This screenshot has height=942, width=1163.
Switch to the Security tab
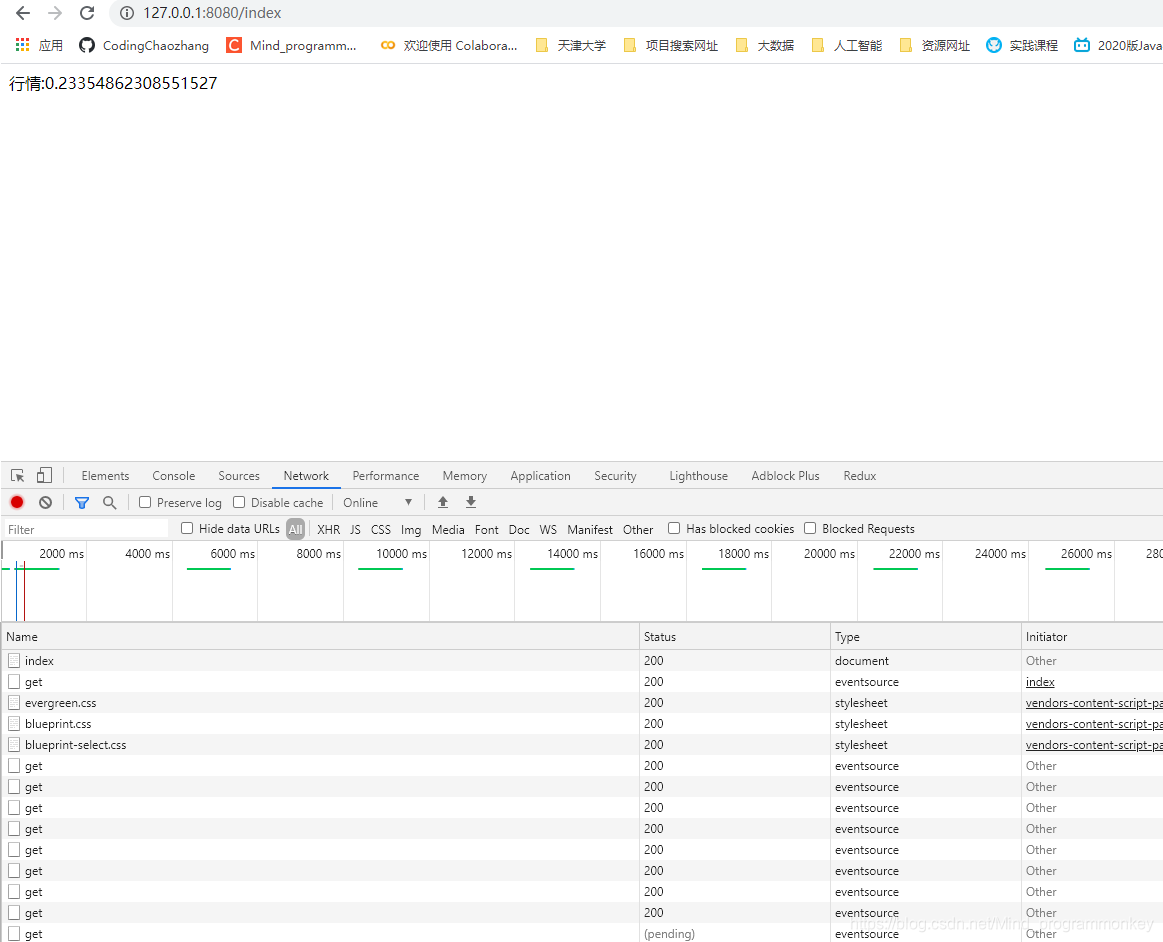coord(616,475)
